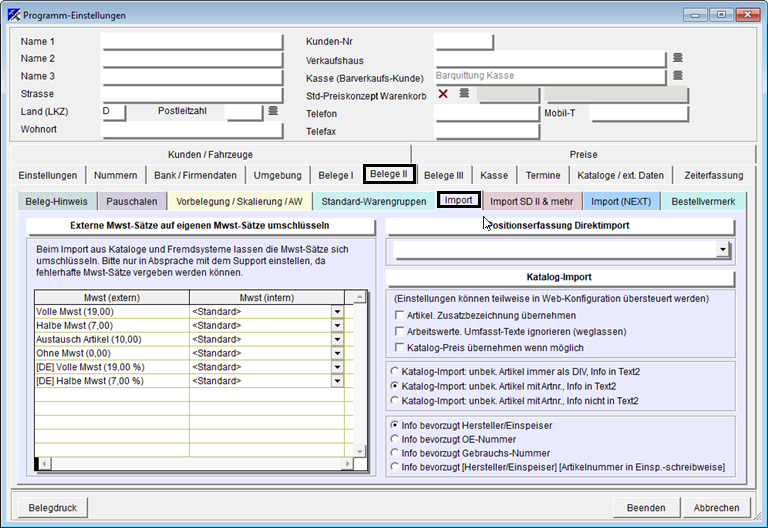768x528 pixels.
Task: Select Info bevorzugt Hersteller/Einspeiser
Action: [x=394, y=425]
